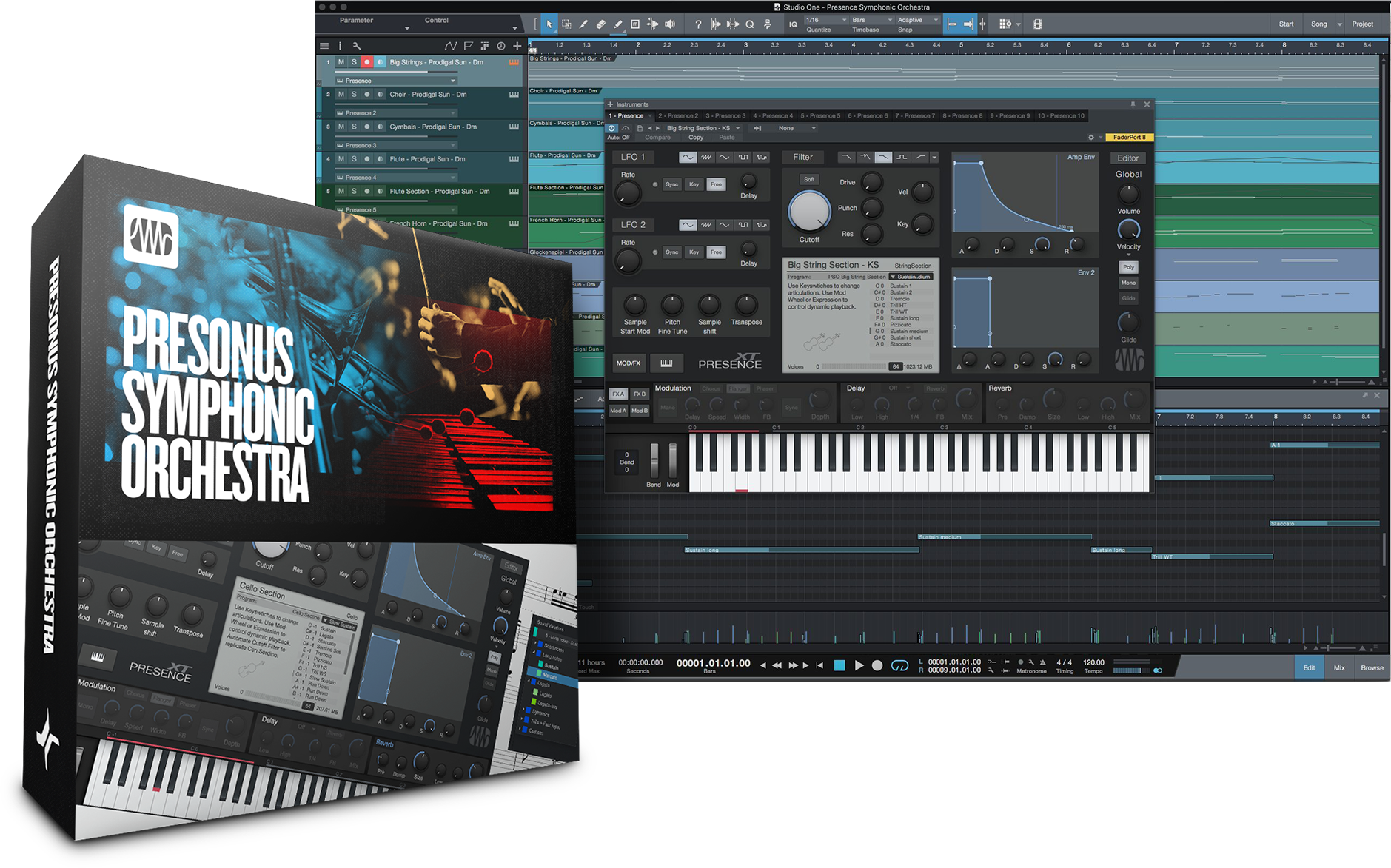1391x868 pixels.
Task: Enable Key for LFO 2
Action: 694,252
